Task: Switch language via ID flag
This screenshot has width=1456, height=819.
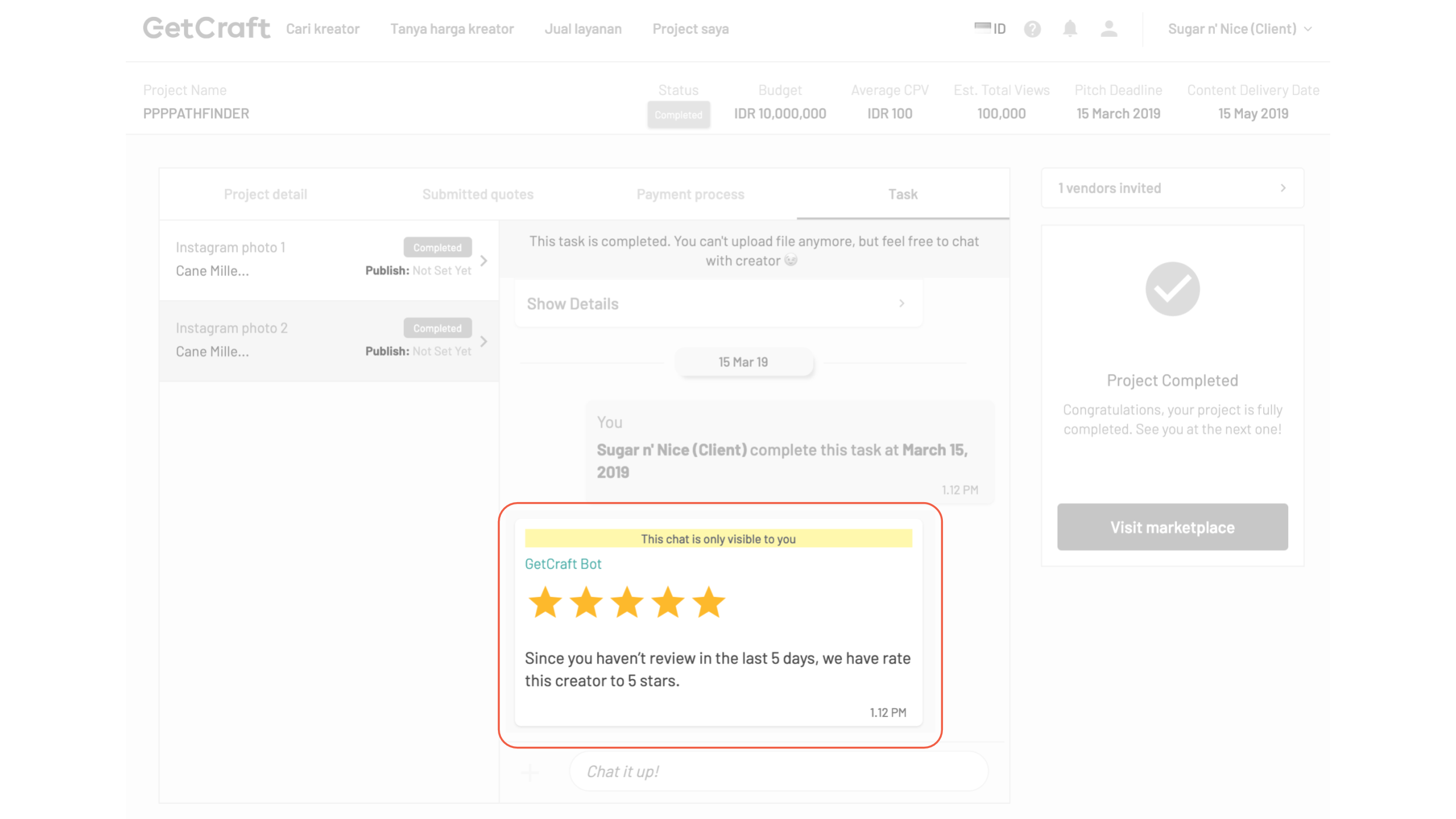Action: [990, 29]
